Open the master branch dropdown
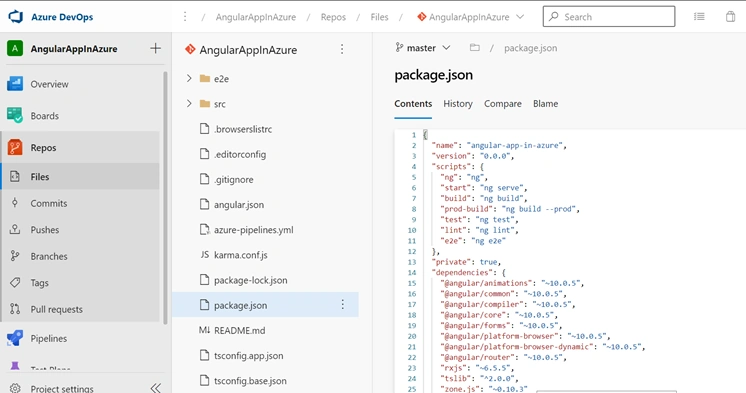The width and height of the screenshot is (746, 393). point(422,48)
